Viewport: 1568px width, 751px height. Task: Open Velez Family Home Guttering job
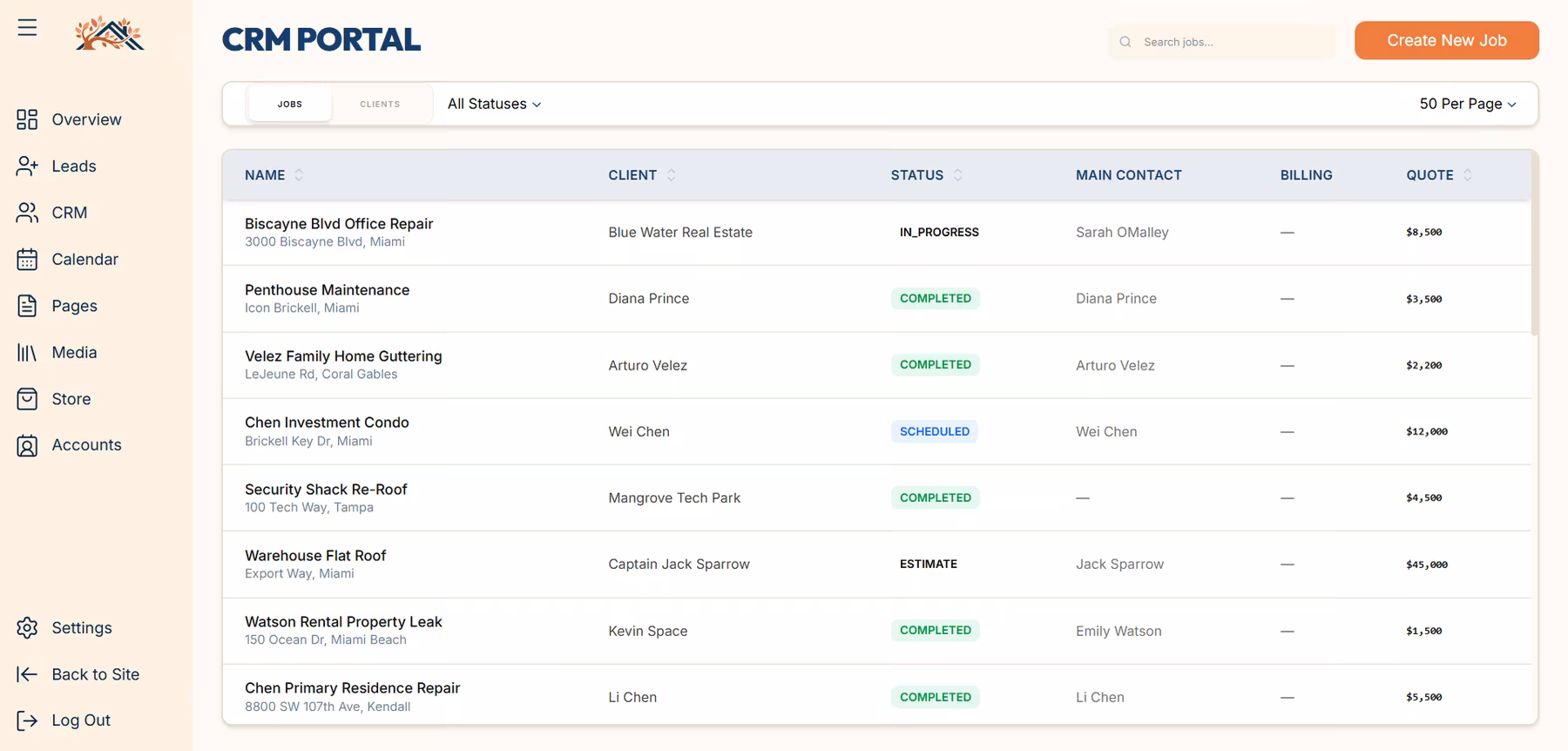pos(343,356)
